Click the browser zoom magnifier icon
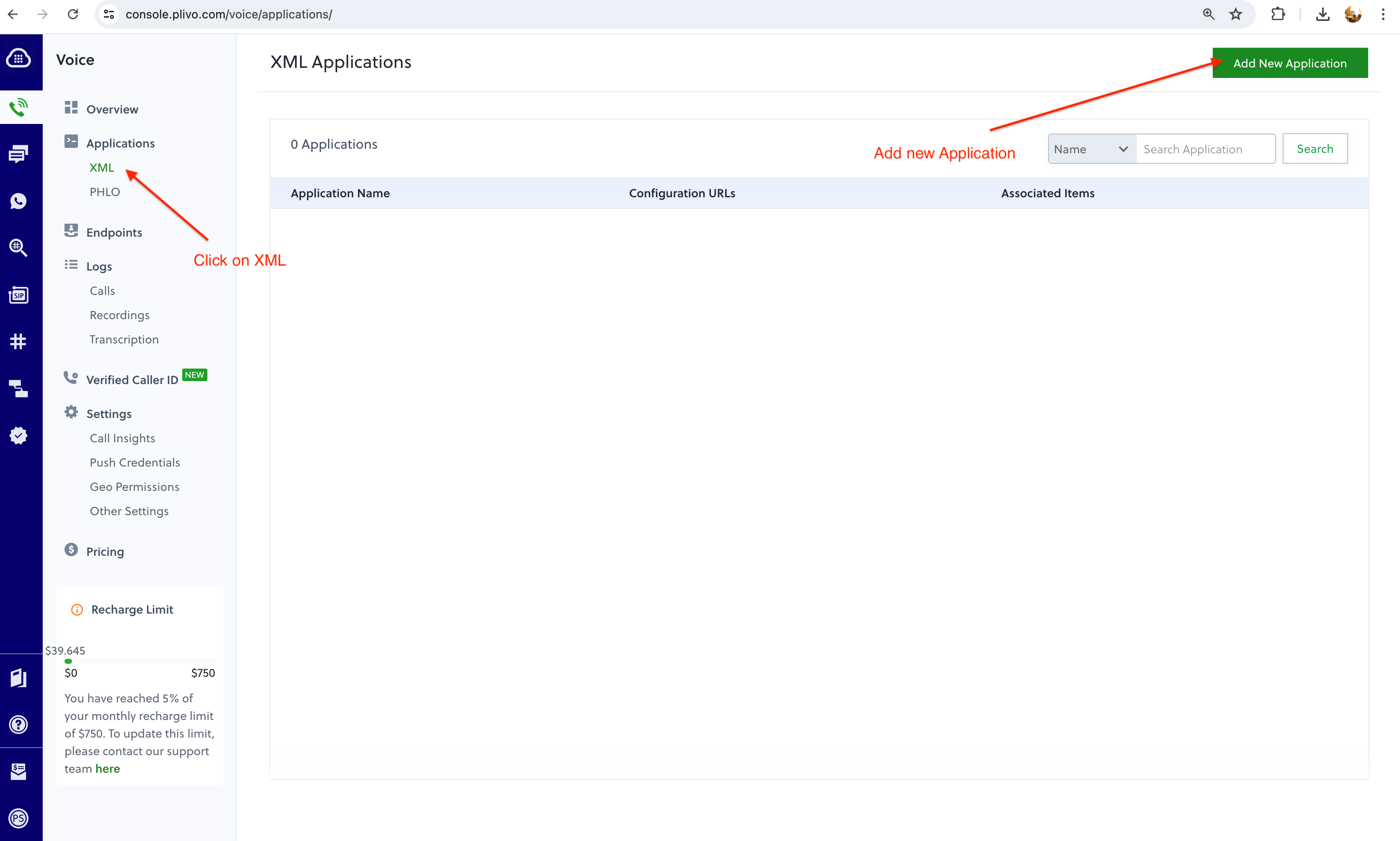Image resolution: width=1400 pixels, height=841 pixels. click(1209, 14)
